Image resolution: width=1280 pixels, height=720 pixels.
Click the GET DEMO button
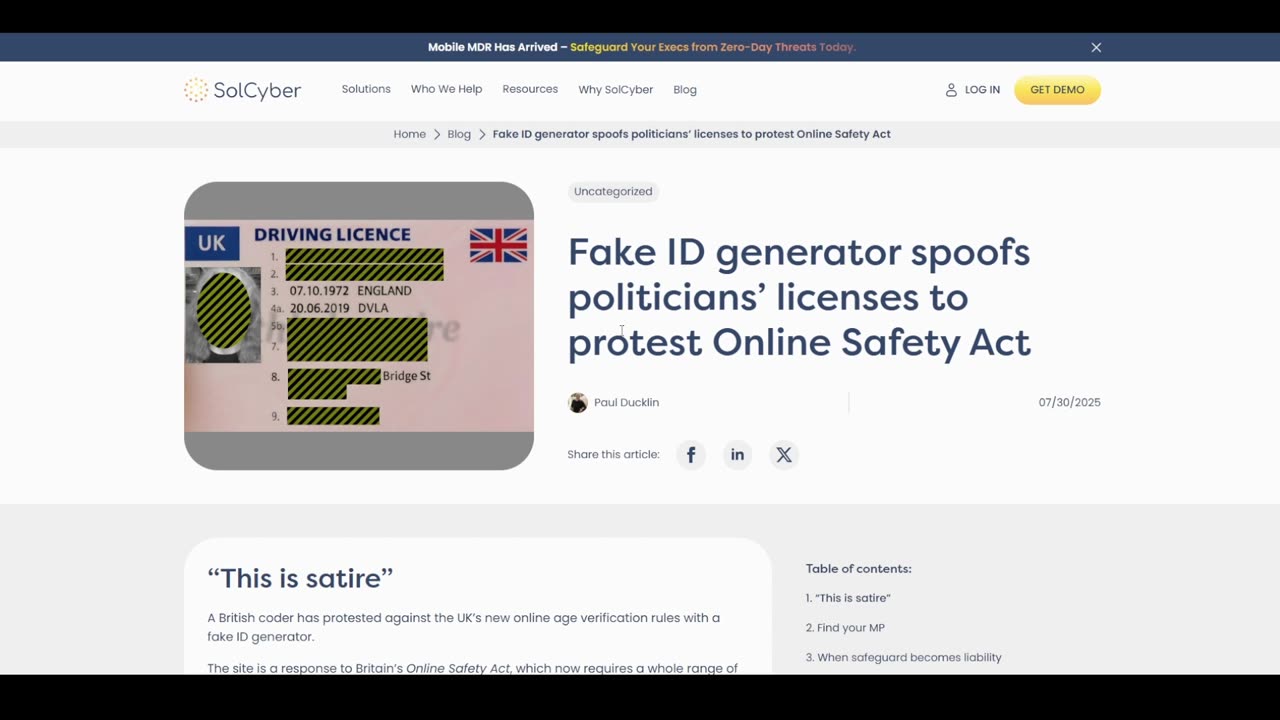1057,90
